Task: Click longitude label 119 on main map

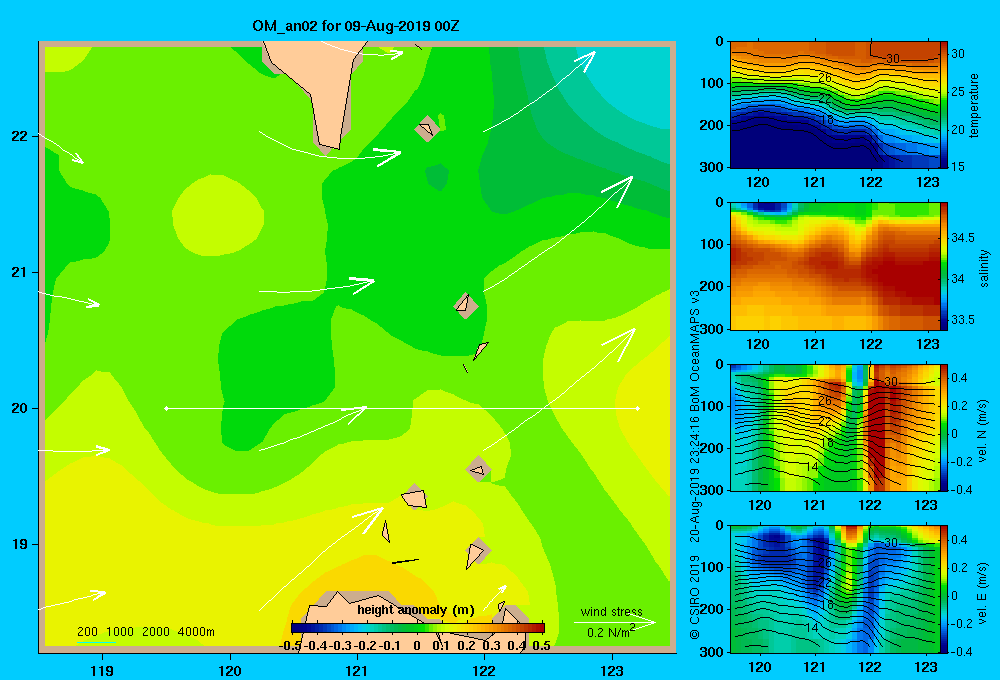Action: coord(102,670)
